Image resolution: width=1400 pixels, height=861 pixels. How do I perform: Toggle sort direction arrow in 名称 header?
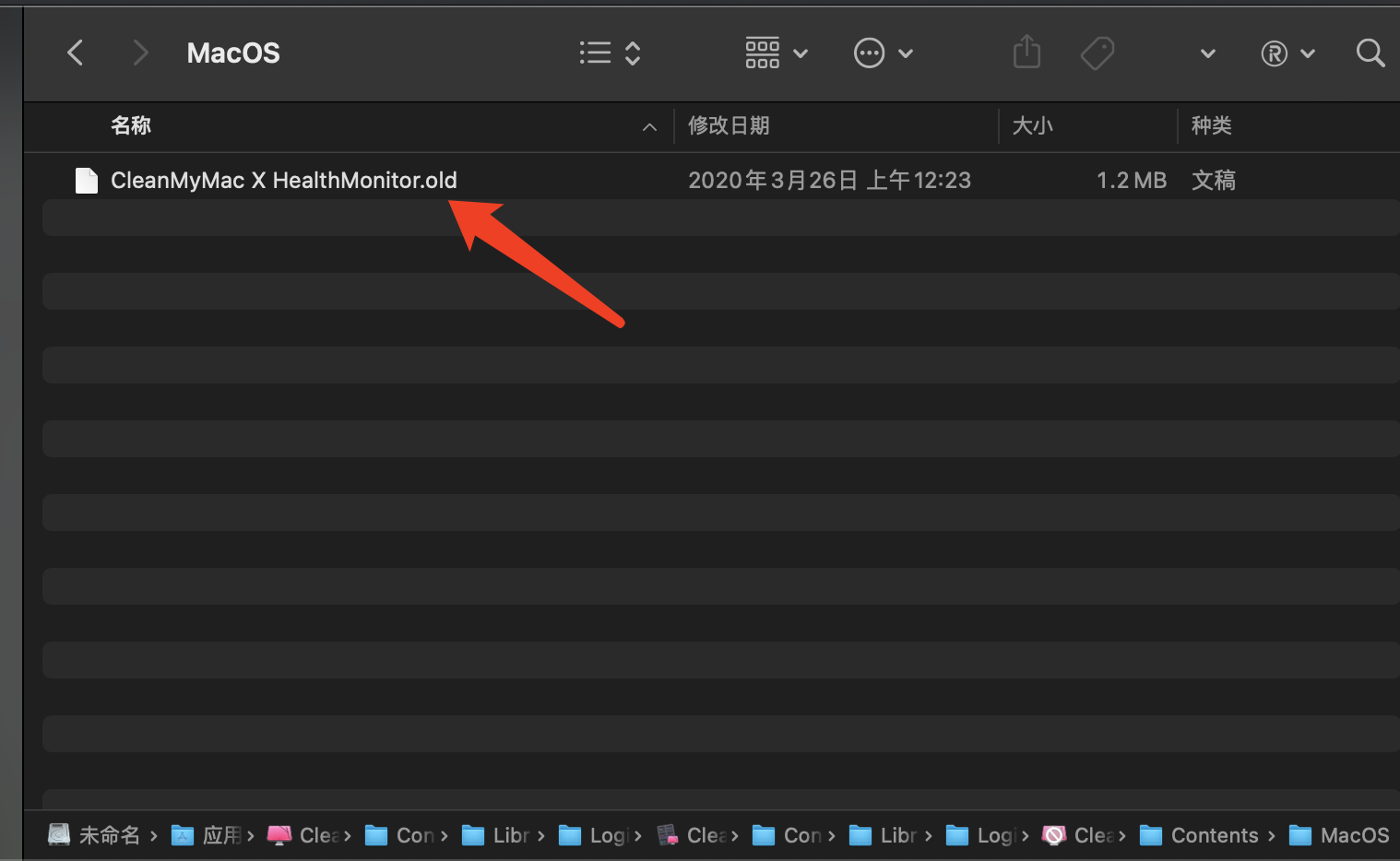point(649,127)
